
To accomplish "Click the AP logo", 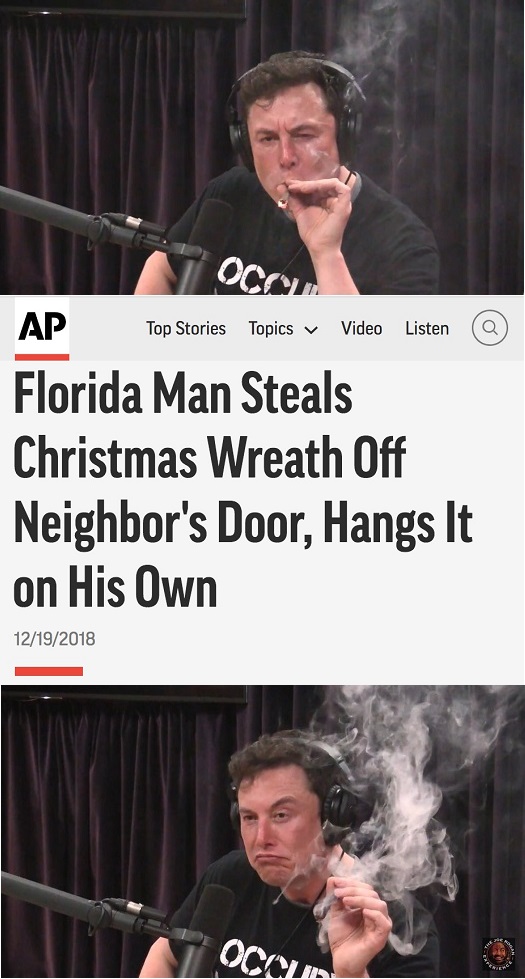I will 42,326.
